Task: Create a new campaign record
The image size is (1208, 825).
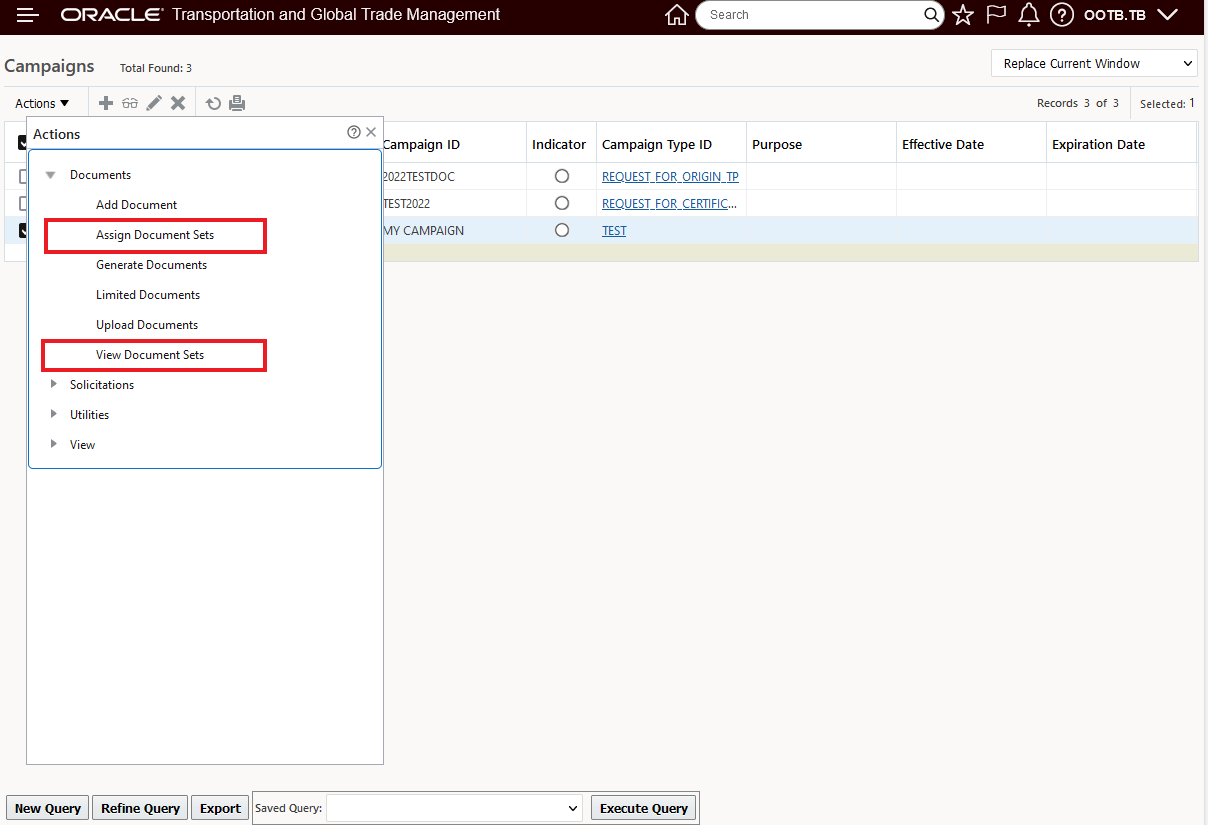Action: click(105, 102)
